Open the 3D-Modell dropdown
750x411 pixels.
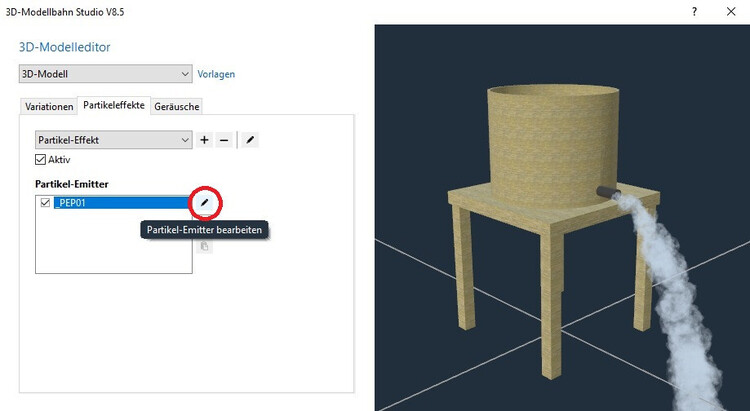[106, 74]
